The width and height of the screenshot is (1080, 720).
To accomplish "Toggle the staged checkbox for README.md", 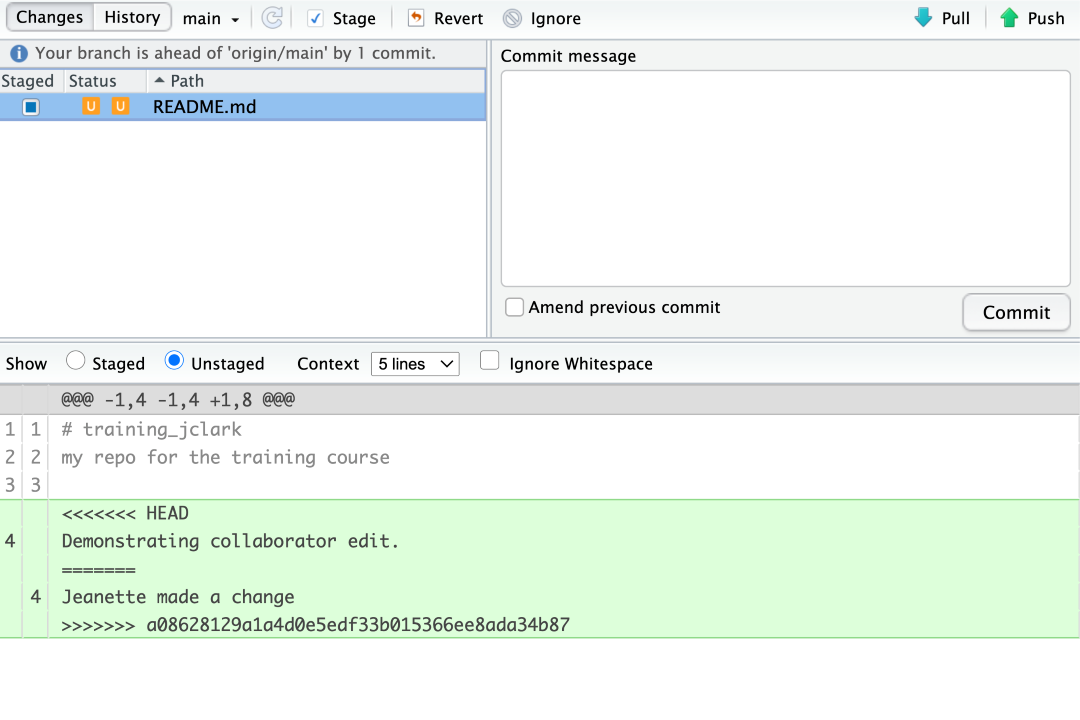I will click(31, 107).
